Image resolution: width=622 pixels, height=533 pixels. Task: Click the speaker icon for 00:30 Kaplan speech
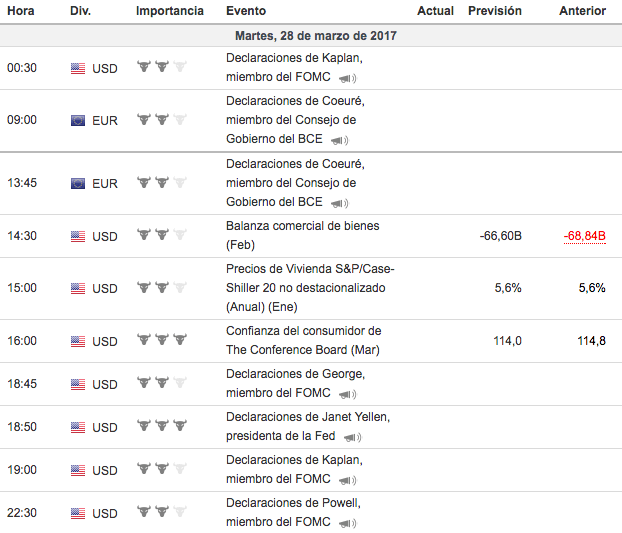(347, 78)
